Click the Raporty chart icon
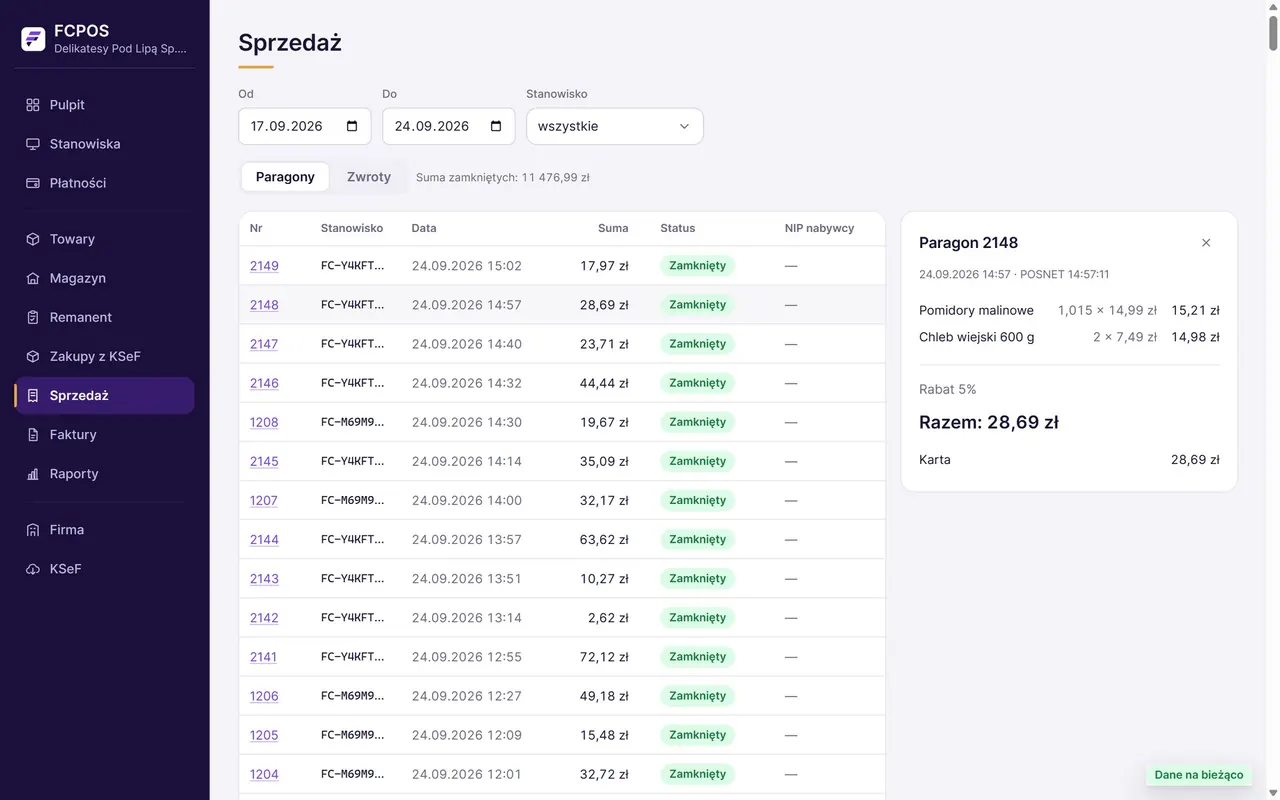 pos(33,473)
